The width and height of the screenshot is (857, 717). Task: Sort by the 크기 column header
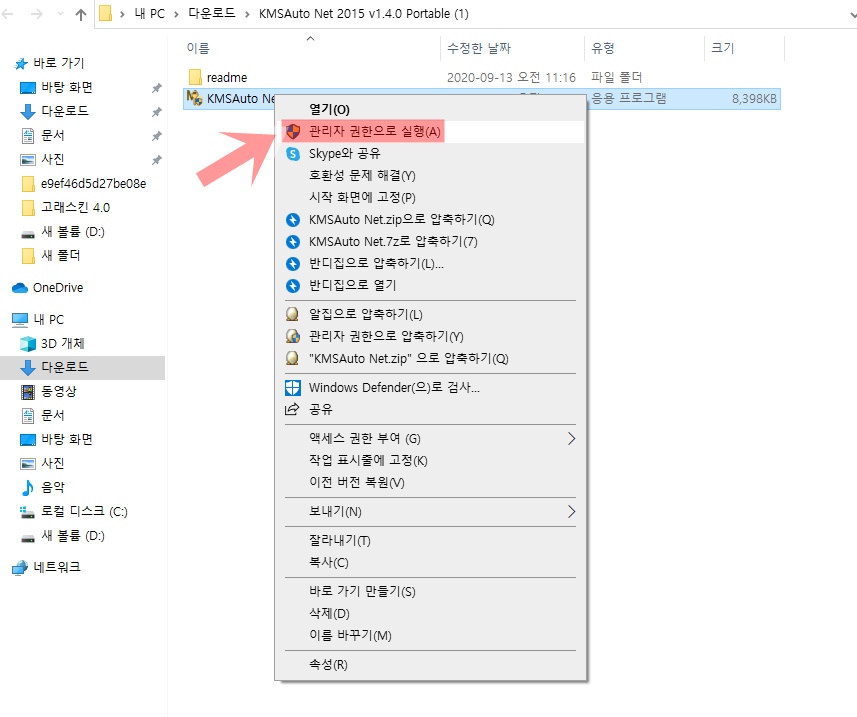(x=722, y=48)
